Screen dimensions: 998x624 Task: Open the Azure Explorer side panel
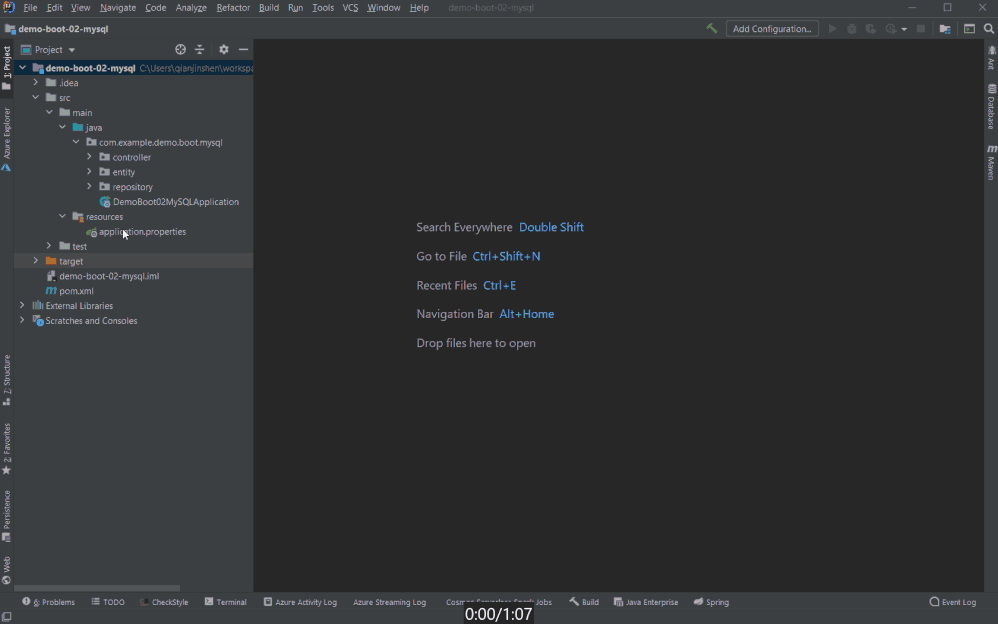coord(6,139)
